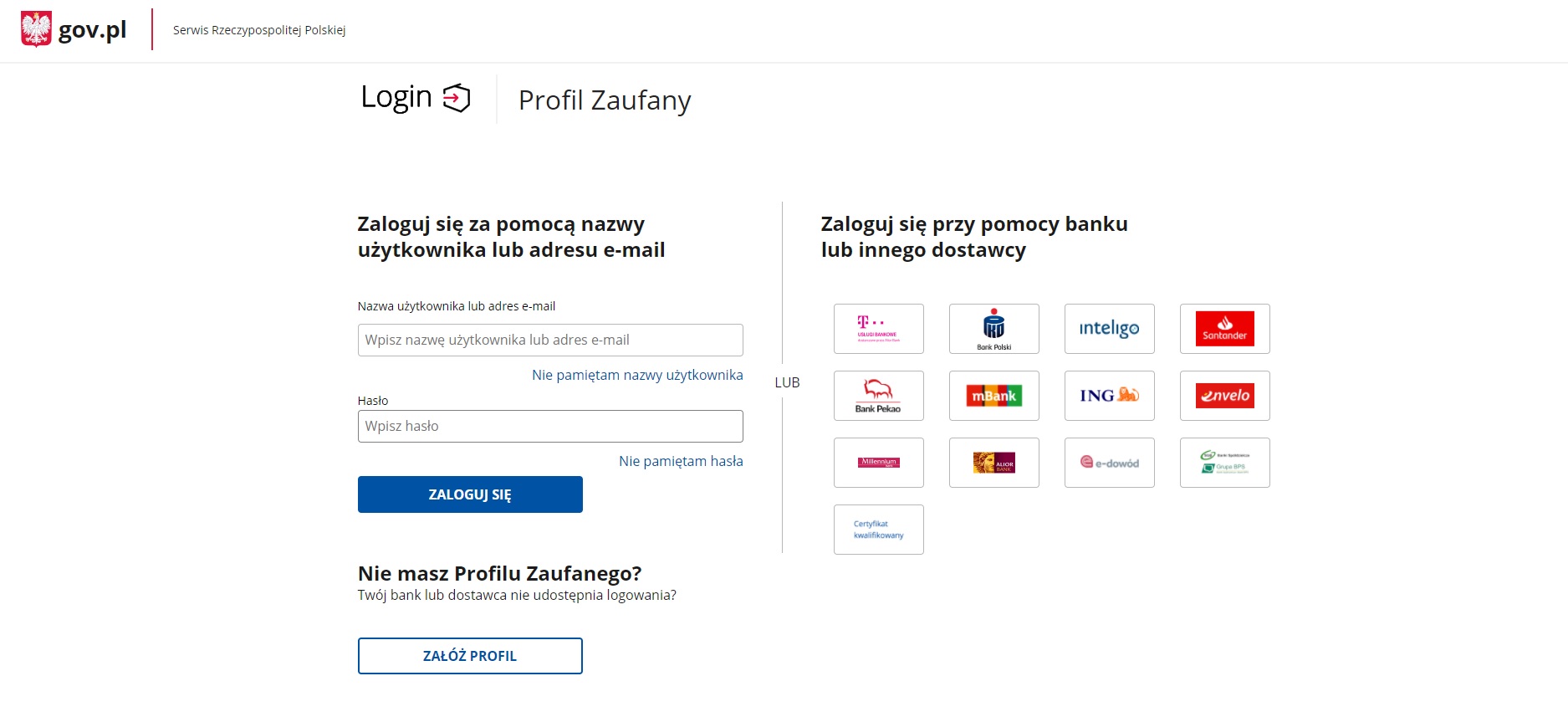Select ING bank login option
Screen dimensions: 1568x717
point(1109,396)
